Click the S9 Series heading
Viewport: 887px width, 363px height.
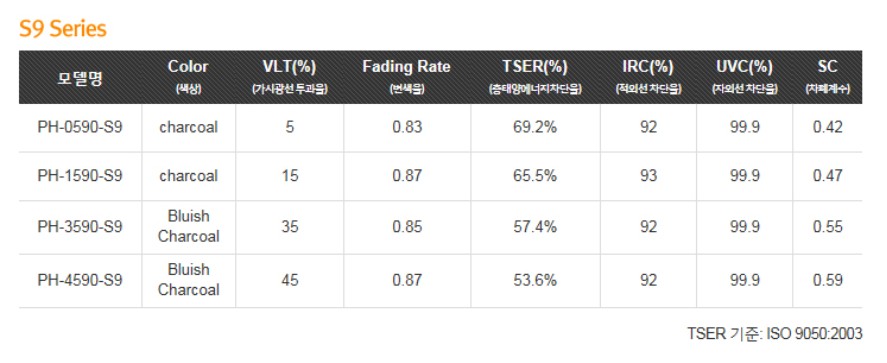[63, 29]
